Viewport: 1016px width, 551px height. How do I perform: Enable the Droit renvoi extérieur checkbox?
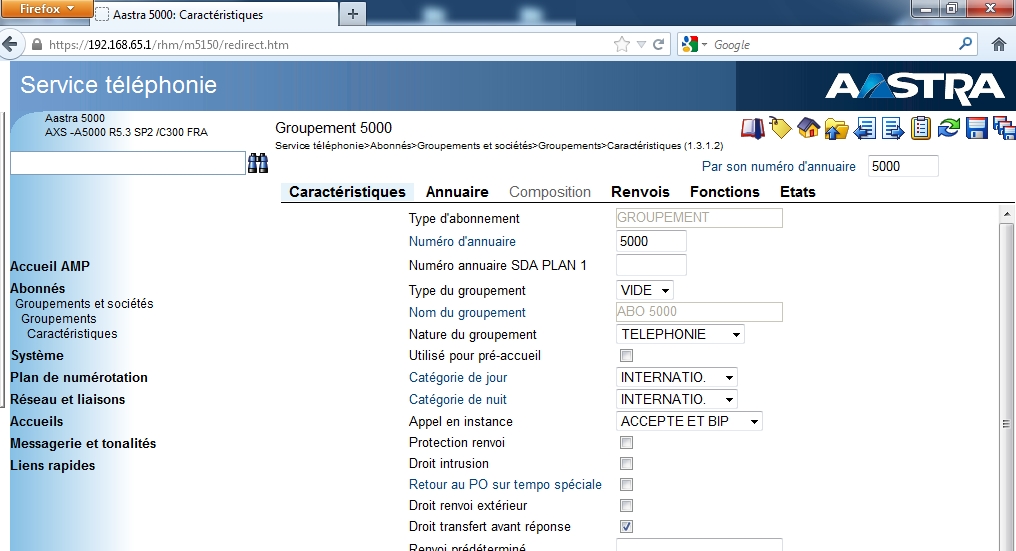pos(626,505)
